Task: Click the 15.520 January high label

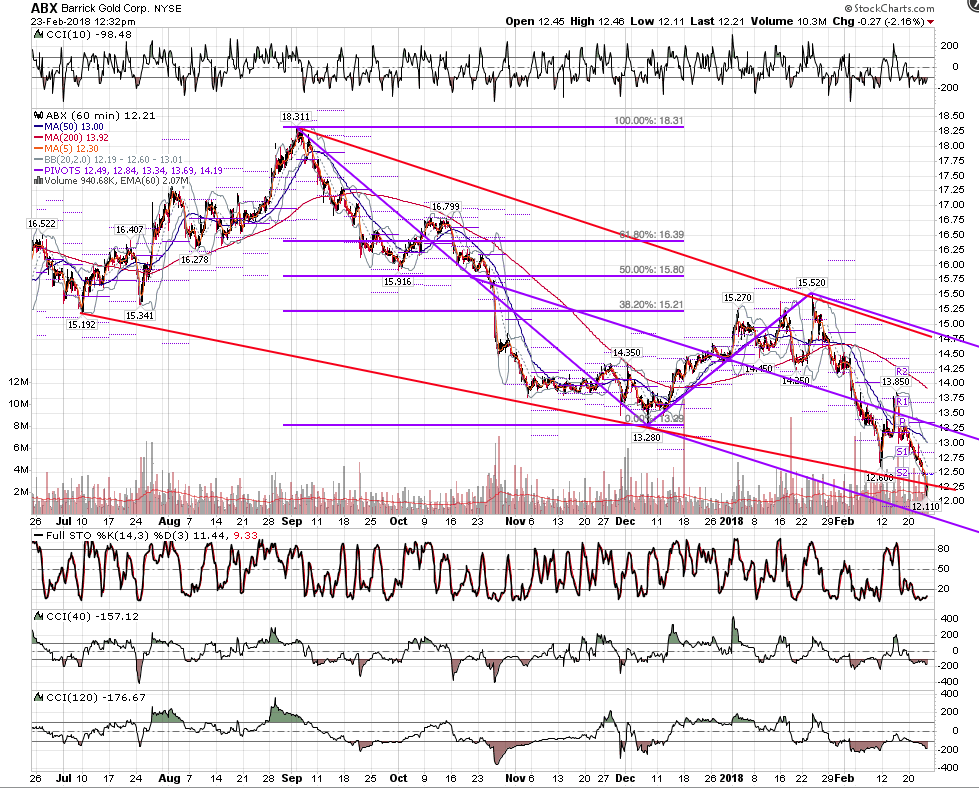Action: tap(812, 283)
